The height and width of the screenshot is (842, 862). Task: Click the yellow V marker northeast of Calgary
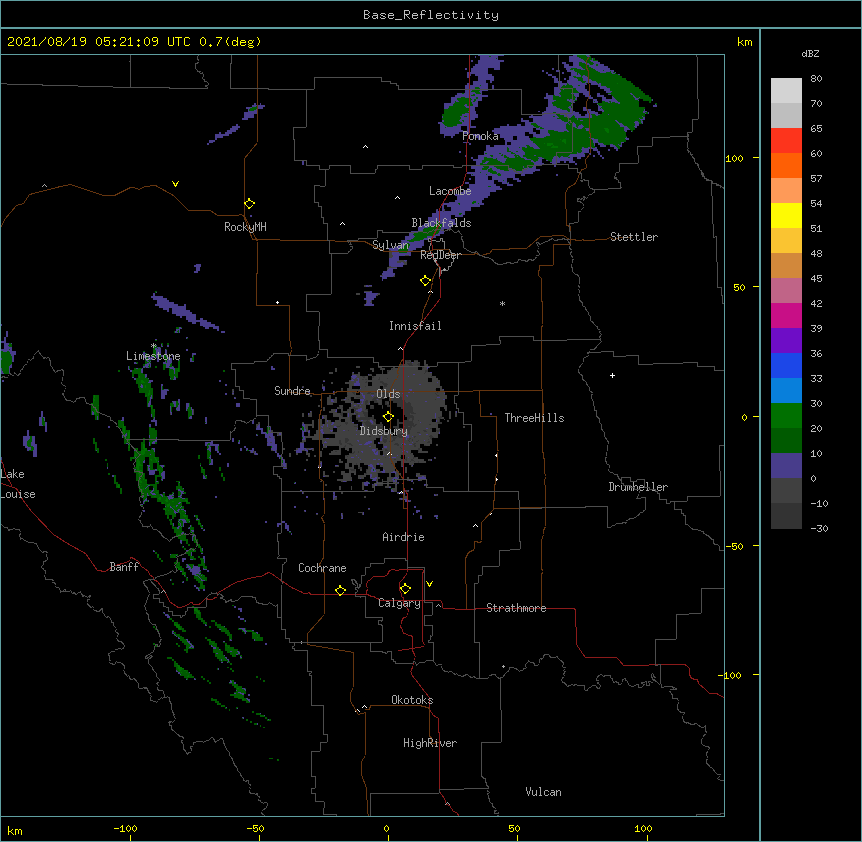tap(429, 584)
